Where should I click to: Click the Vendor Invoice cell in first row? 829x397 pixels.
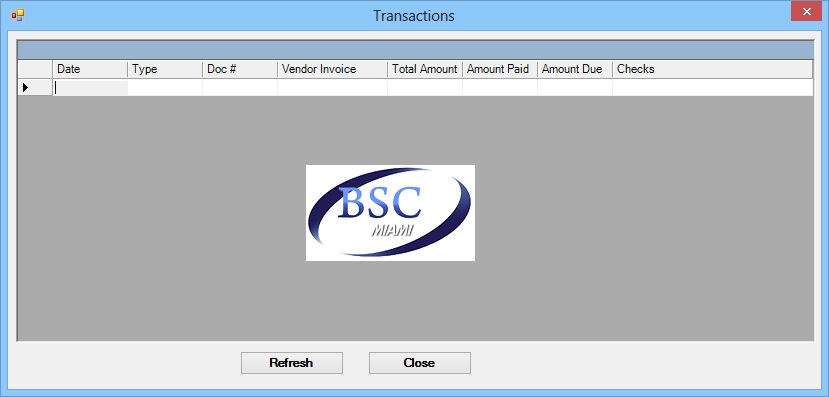point(333,88)
